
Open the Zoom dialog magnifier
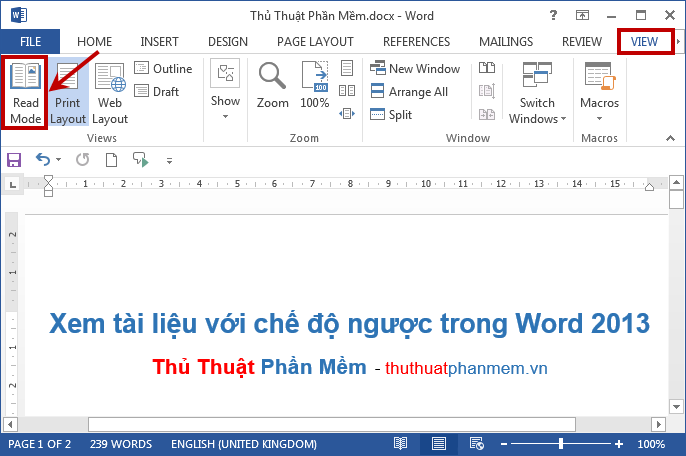(272, 85)
